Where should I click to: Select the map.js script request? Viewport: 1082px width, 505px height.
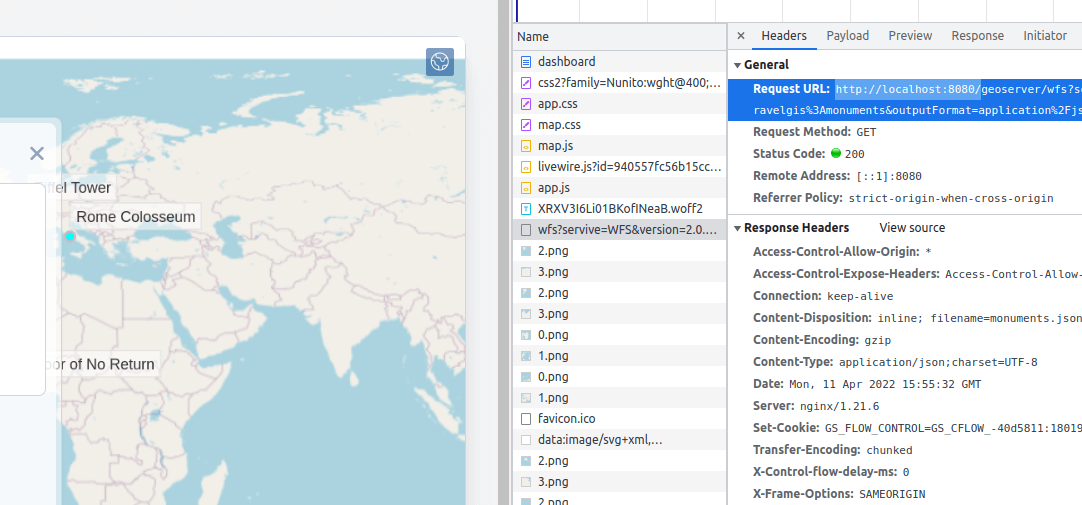pos(555,146)
